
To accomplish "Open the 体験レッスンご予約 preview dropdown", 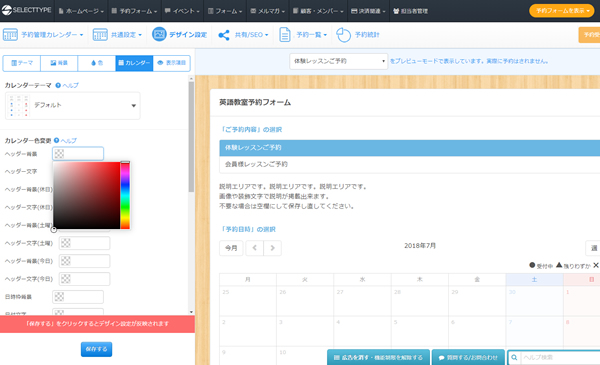I will tap(339, 61).
